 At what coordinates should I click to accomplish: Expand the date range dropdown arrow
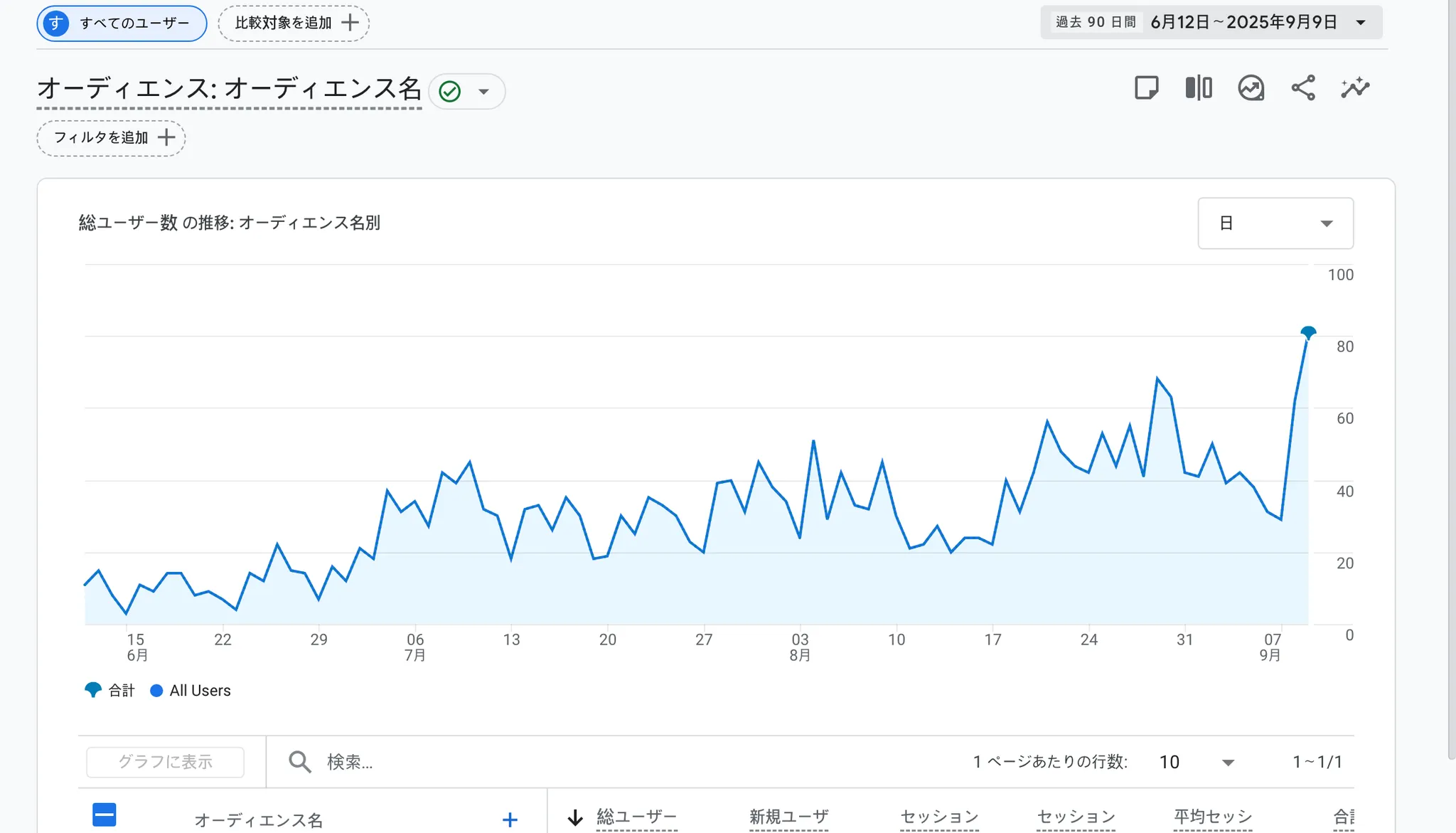(x=1361, y=23)
